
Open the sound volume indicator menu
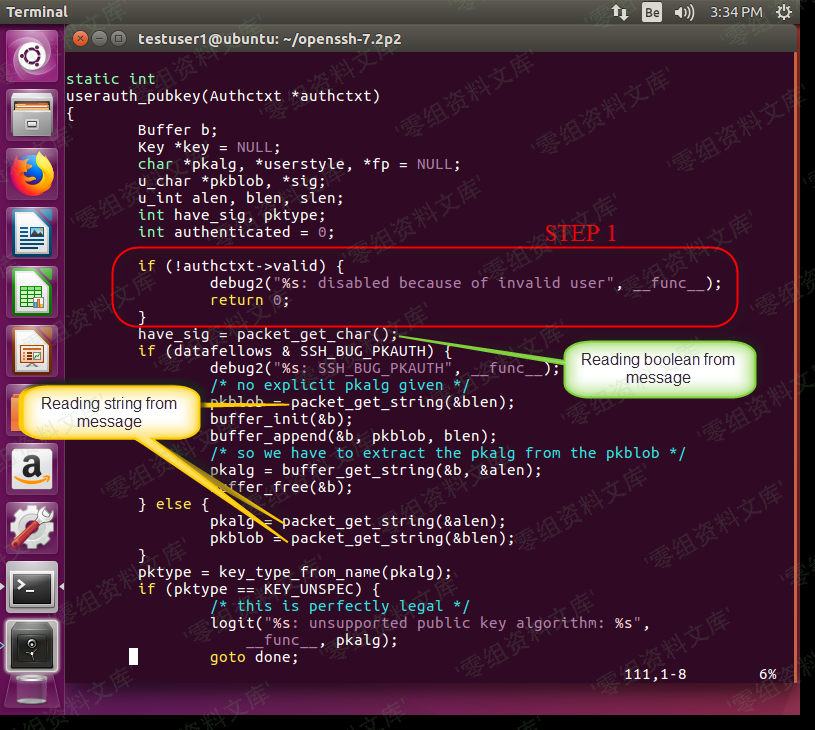[684, 12]
